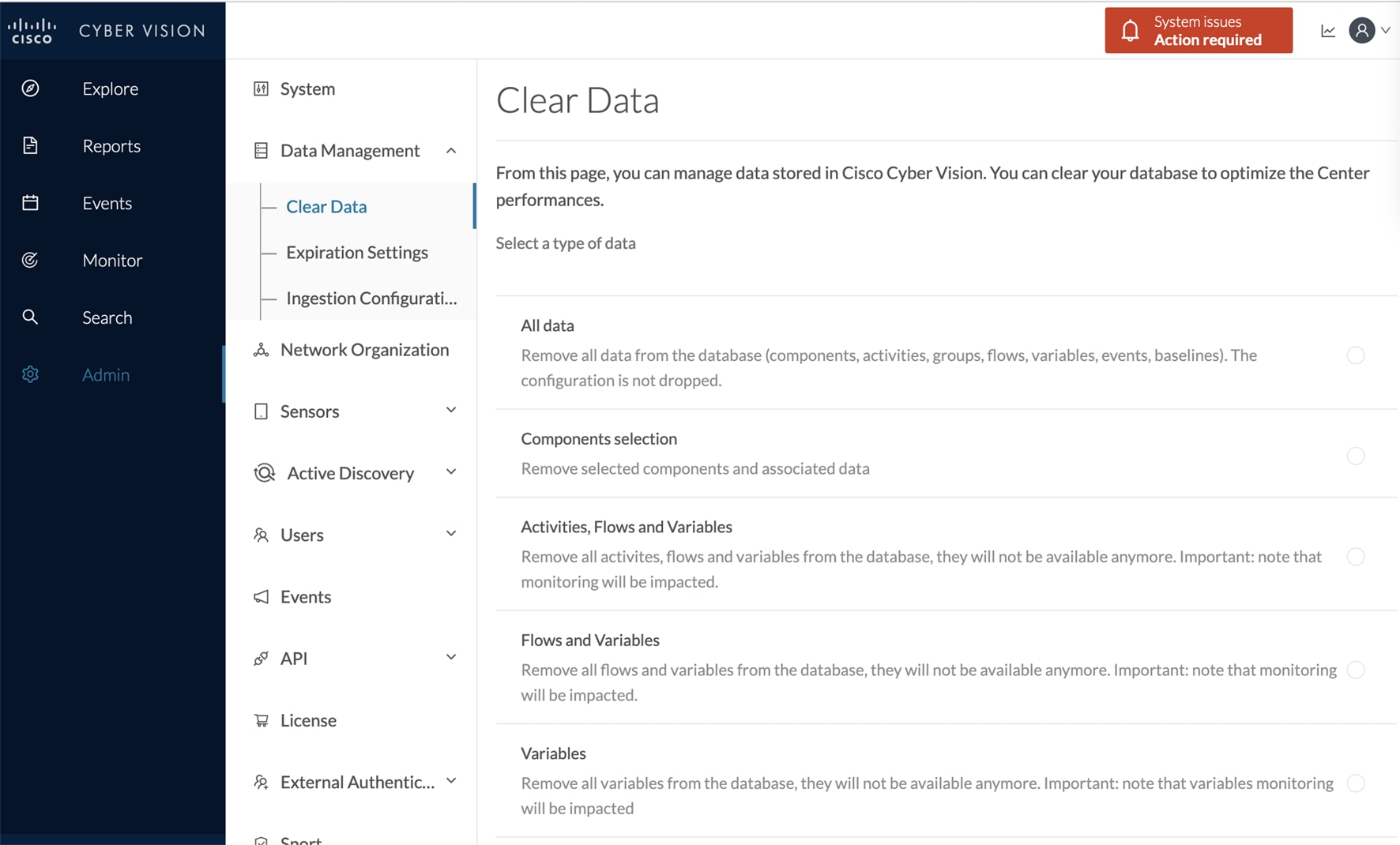The height and width of the screenshot is (845, 1400).
Task: Open the user account dropdown
Action: click(1368, 30)
